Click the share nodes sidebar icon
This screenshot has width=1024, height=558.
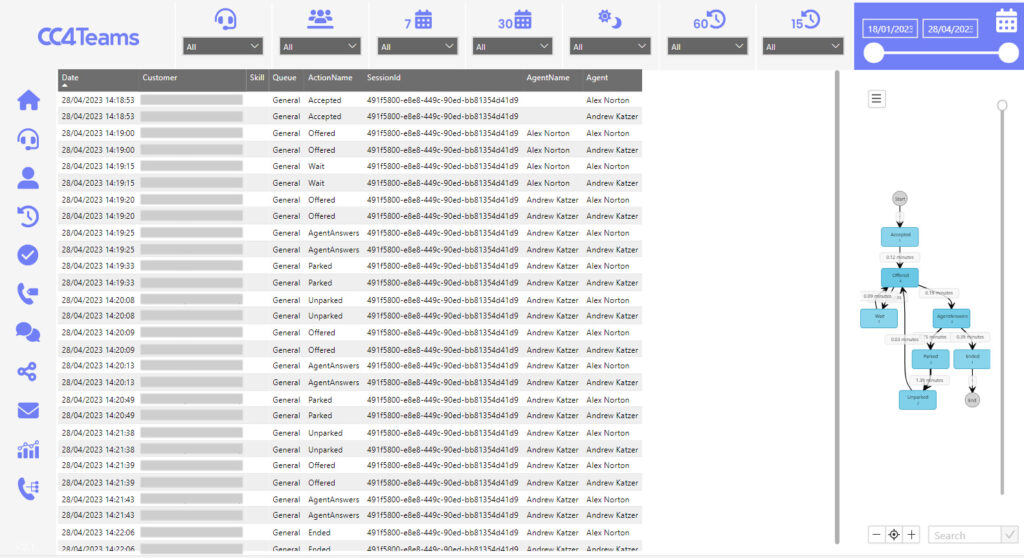(x=28, y=371)
